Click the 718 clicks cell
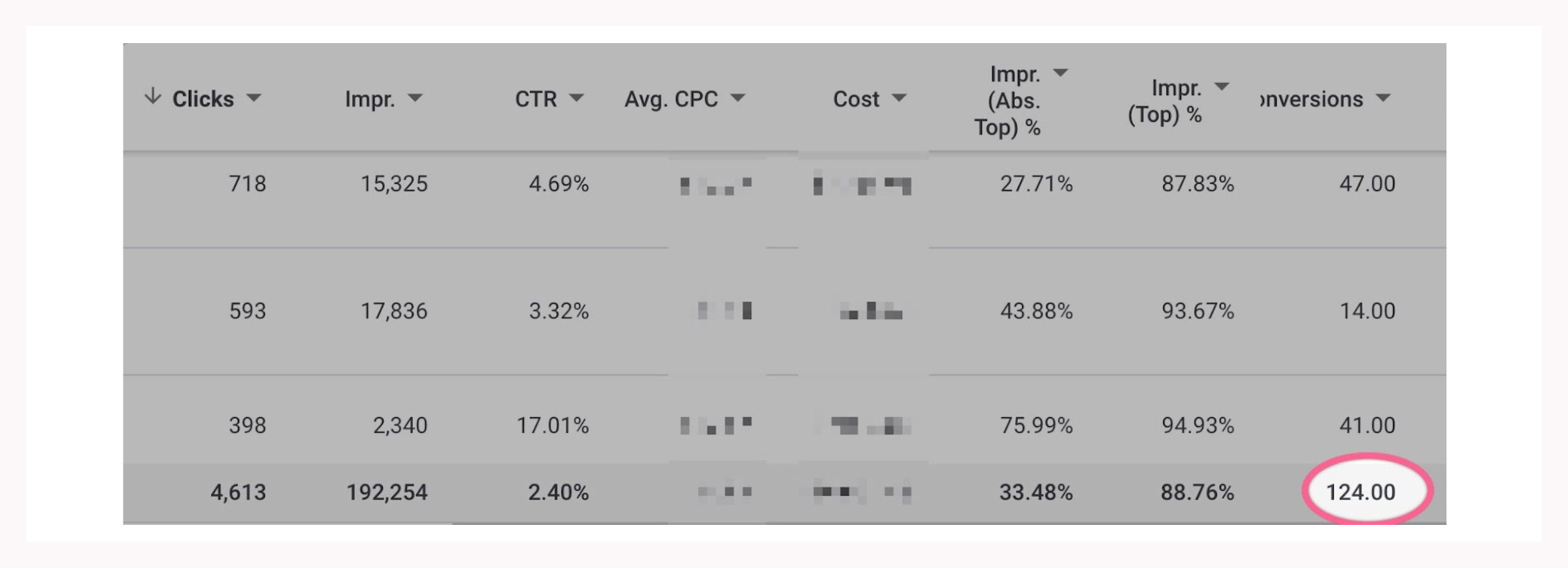Screen dimensions: 1568x568 tap(248, 183)
